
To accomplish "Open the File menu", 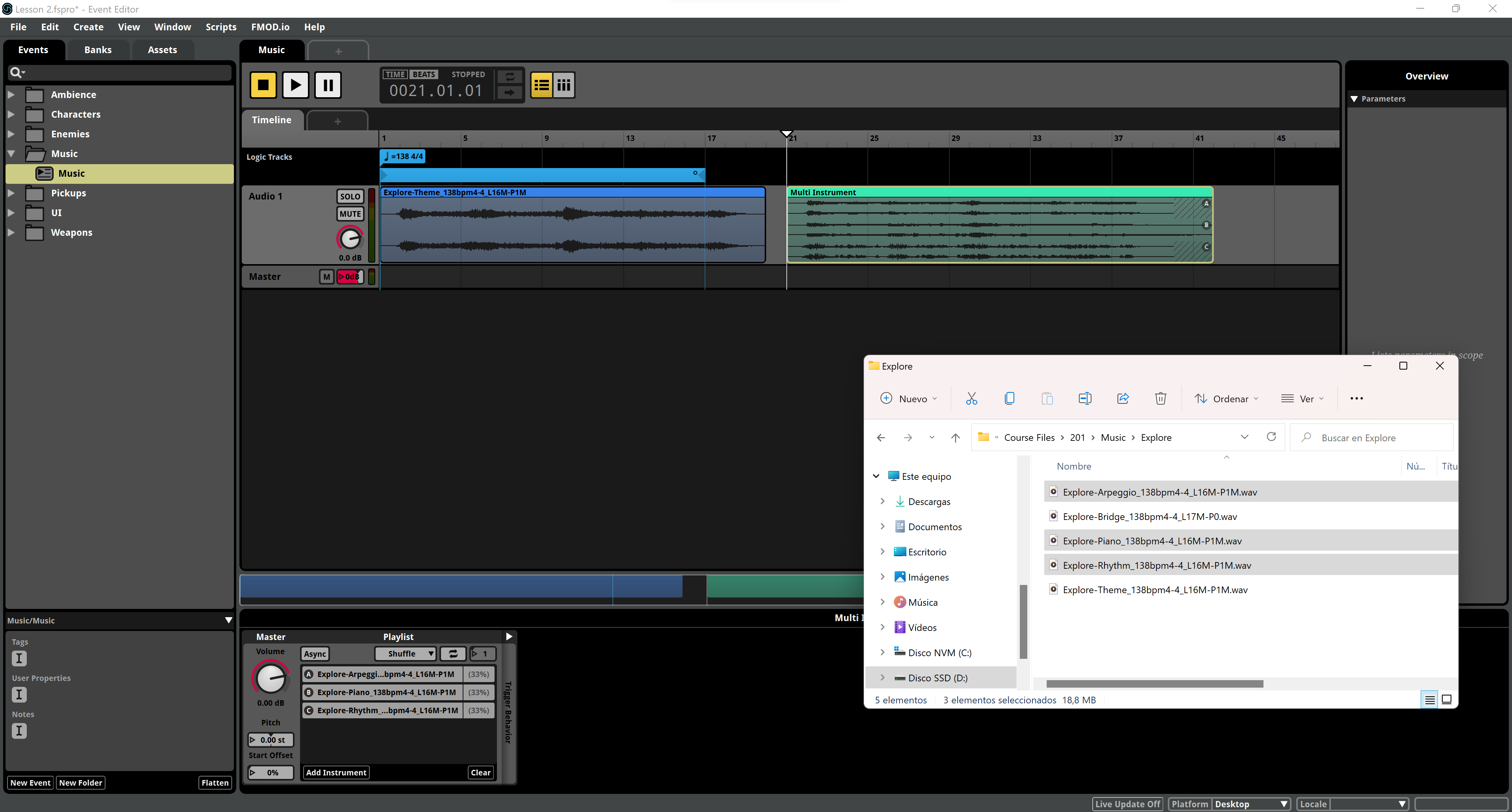I will pos(18,27).
